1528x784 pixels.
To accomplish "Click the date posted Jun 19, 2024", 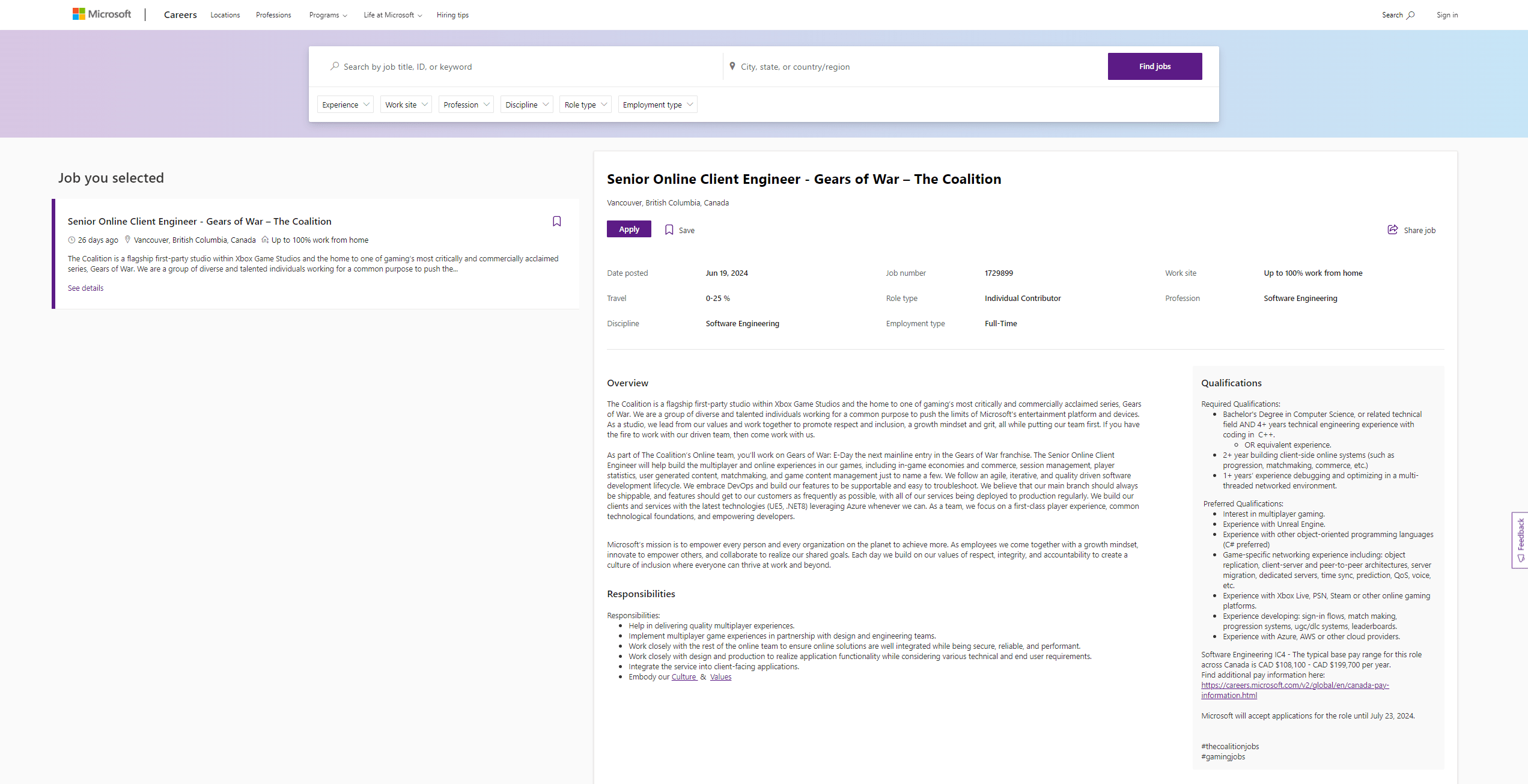I will click(726, 273).
